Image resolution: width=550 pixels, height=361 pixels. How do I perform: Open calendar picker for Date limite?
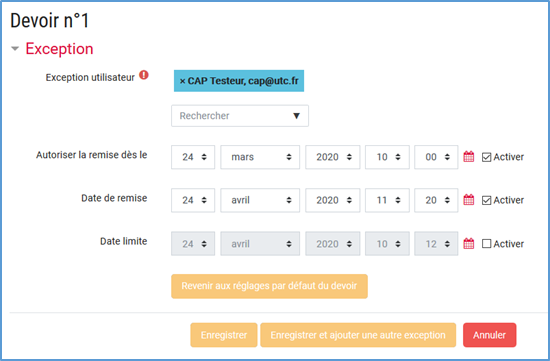(x=469, y=243)
